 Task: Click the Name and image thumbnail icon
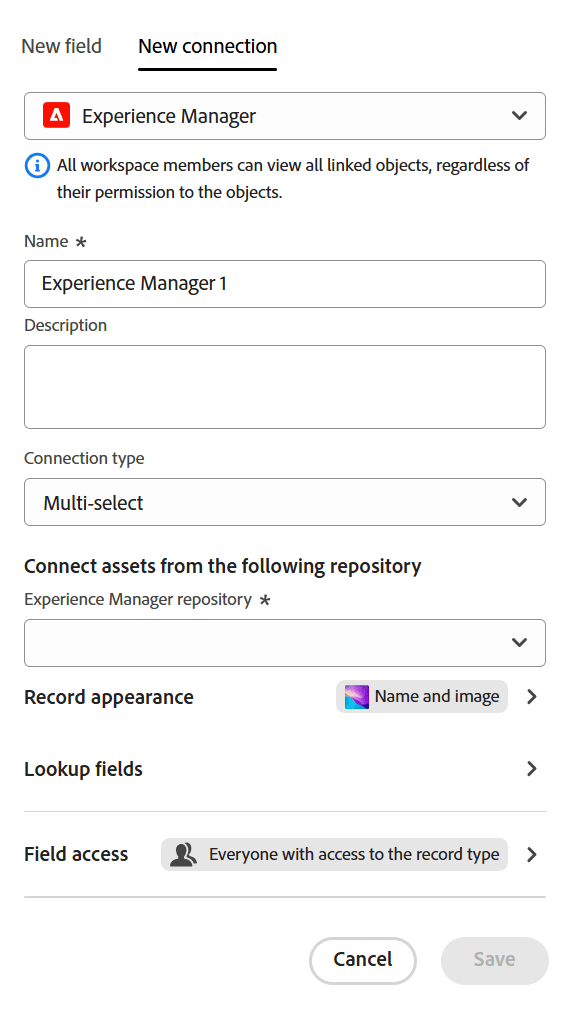tap(357, 697)
